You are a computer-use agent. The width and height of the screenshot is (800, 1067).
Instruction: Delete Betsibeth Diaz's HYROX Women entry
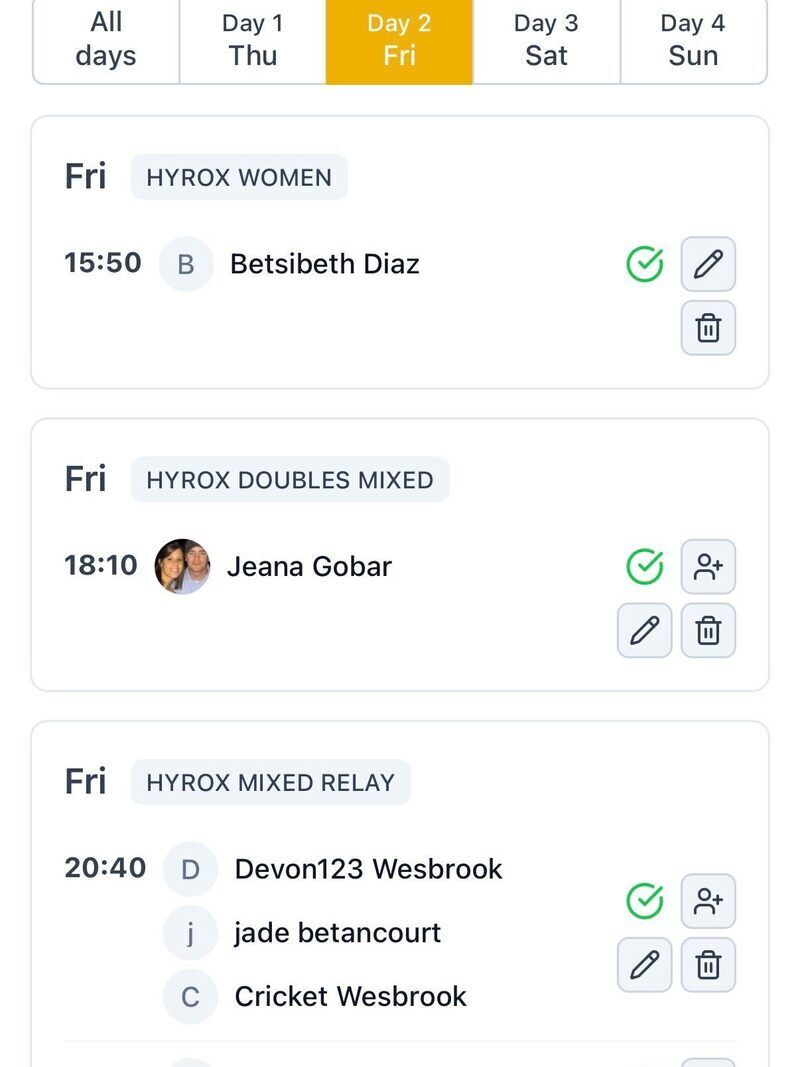coord(708,328)
